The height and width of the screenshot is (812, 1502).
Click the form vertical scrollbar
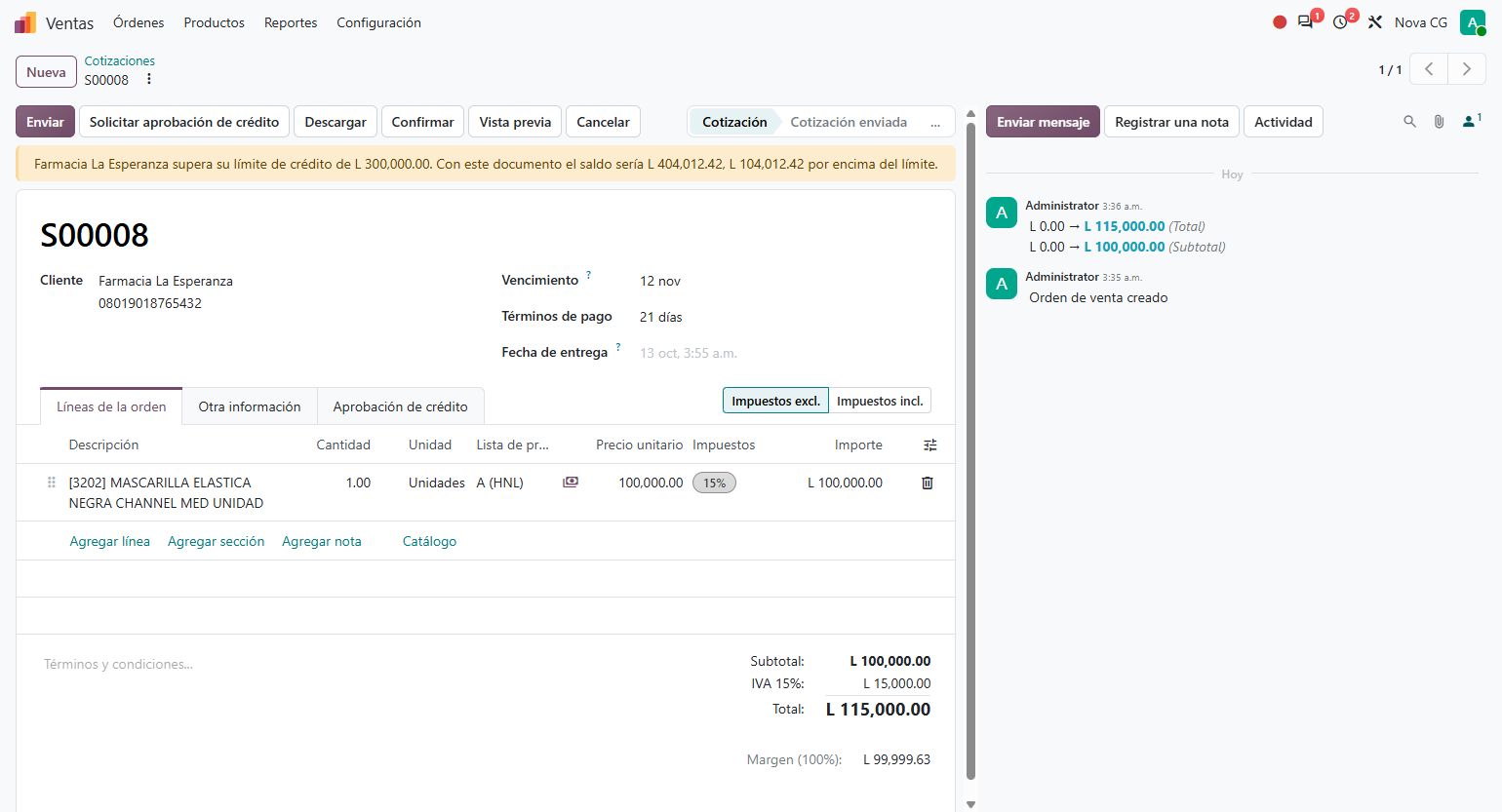[x=970, y=451]
